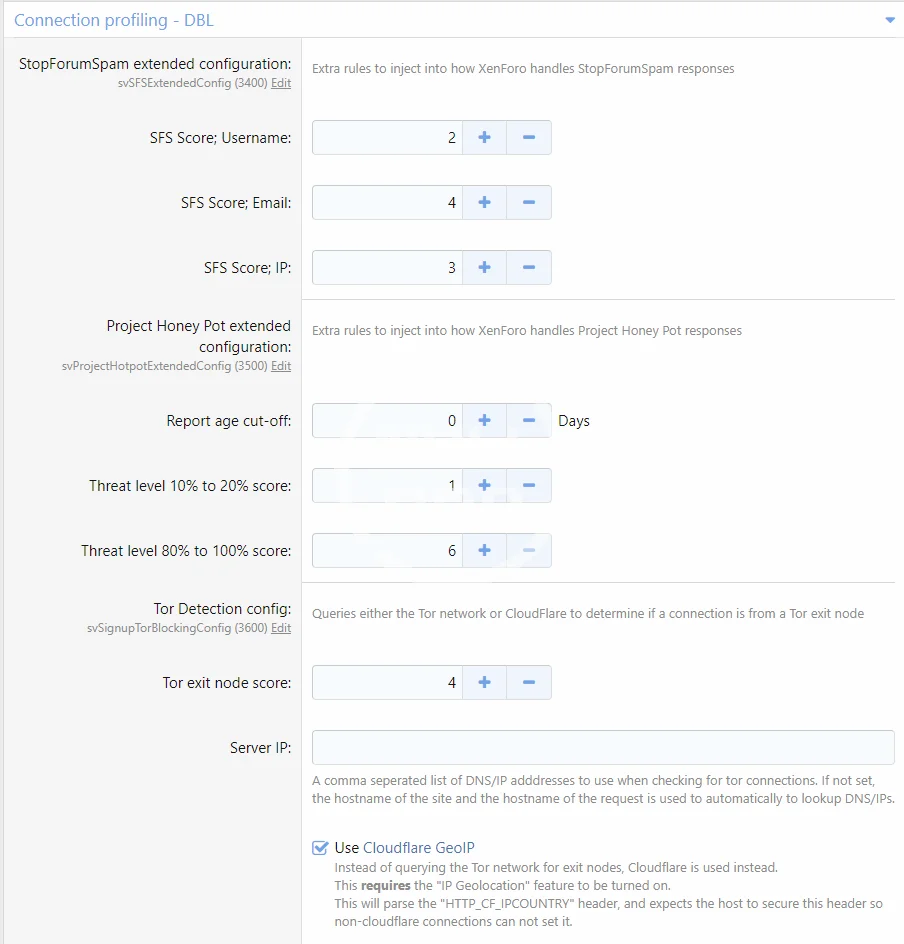Decrement the SFS Score IP value
This screenshot has height=944, width=904.
pyautogui.click(x=529, y=268)
